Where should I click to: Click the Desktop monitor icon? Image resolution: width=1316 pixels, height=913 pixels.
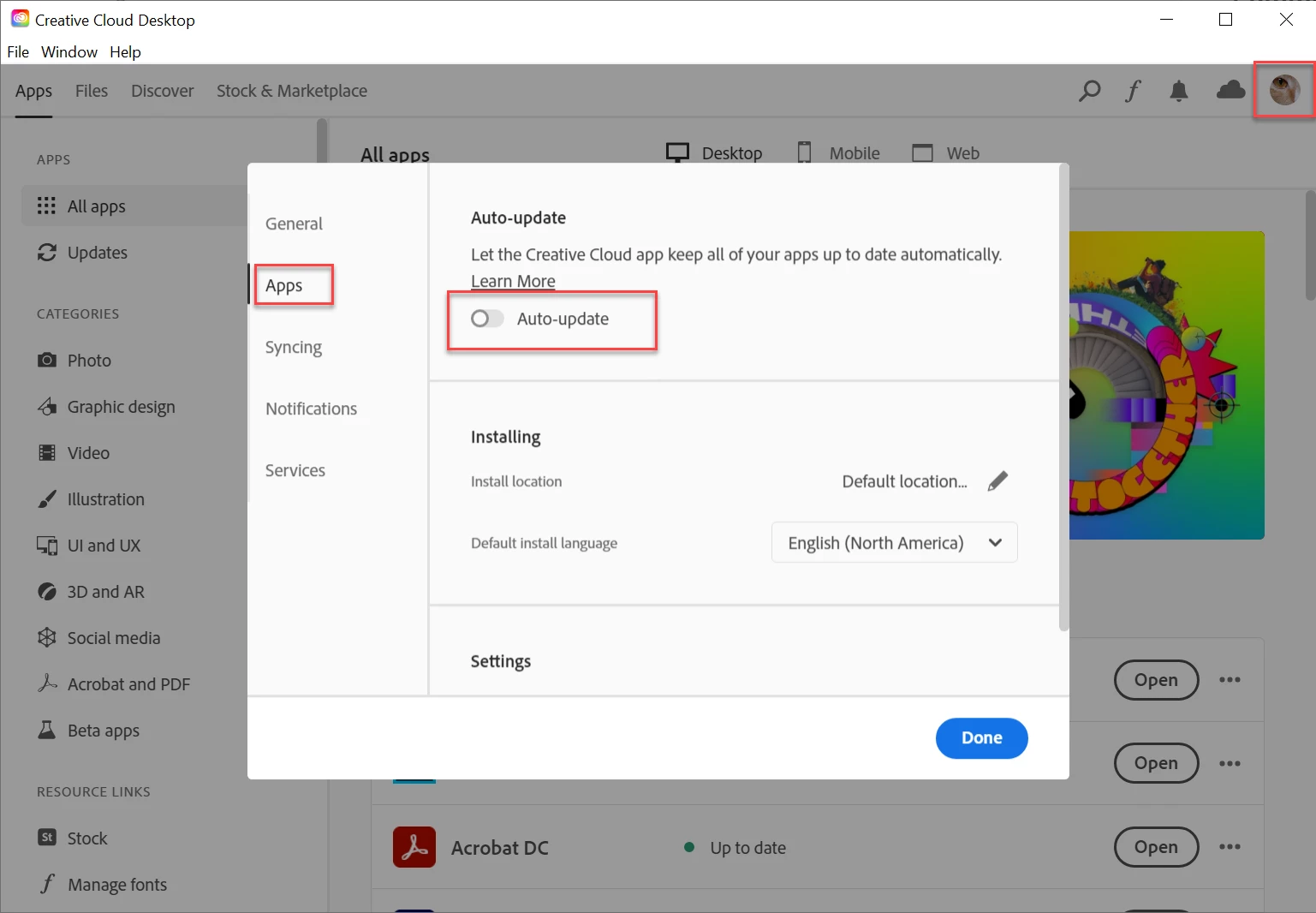(677, 152)
